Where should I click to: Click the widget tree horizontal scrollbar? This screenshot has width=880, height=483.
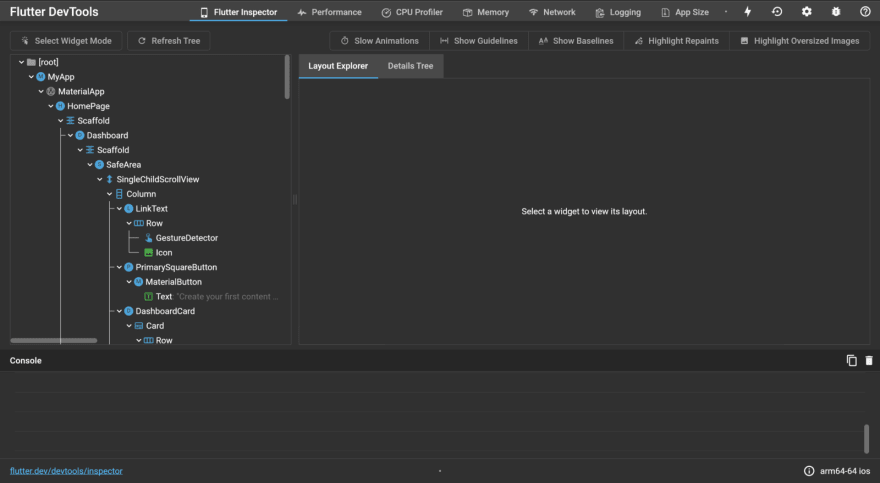[x=54, y=341]
